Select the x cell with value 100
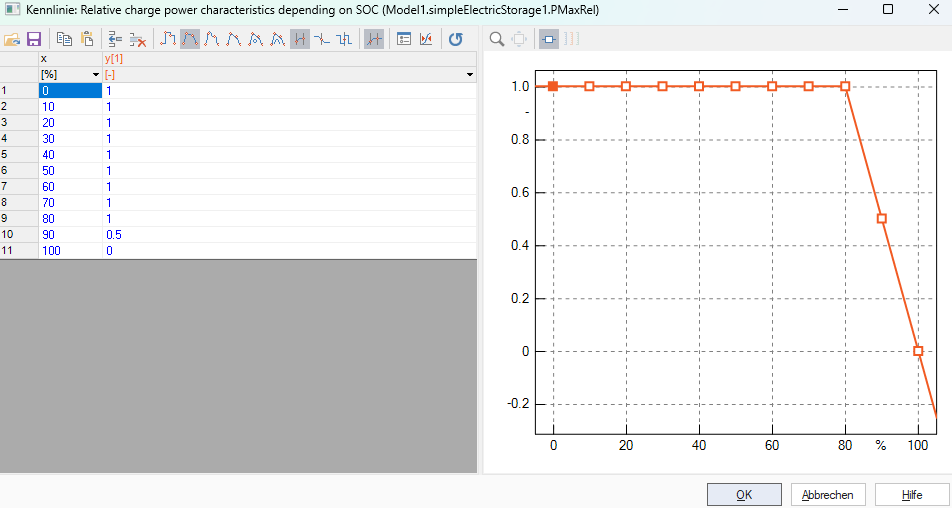 [x=70, y=251]
